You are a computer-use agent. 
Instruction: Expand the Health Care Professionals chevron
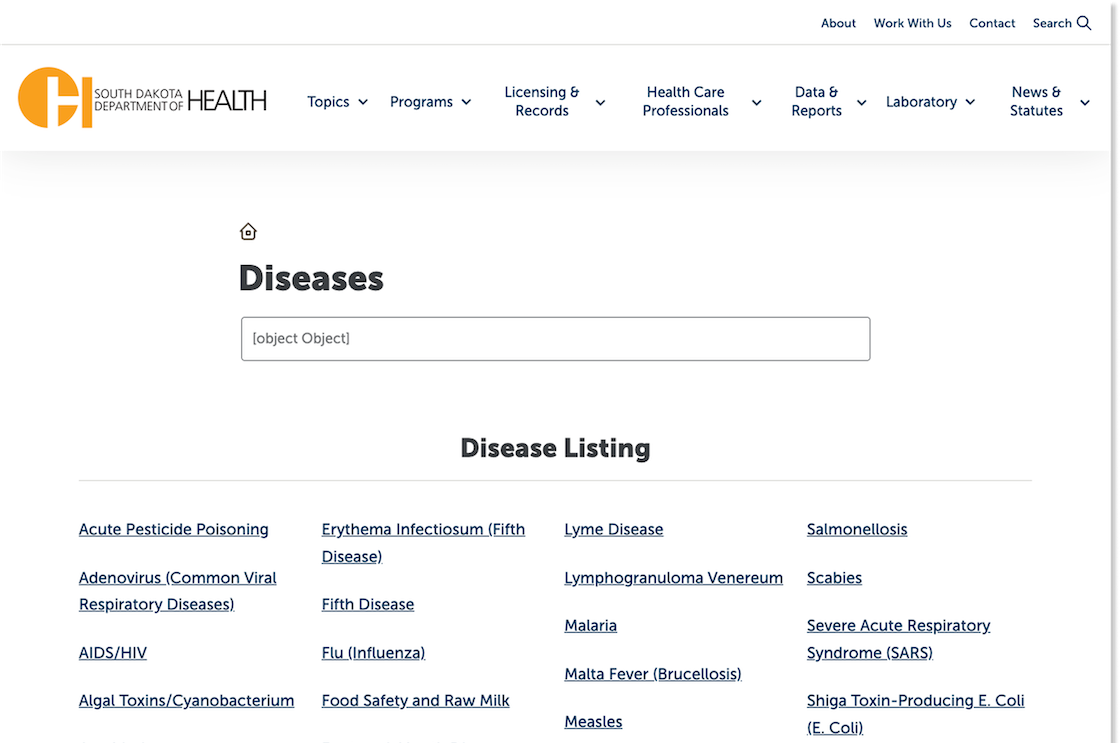tap(756, 102)
